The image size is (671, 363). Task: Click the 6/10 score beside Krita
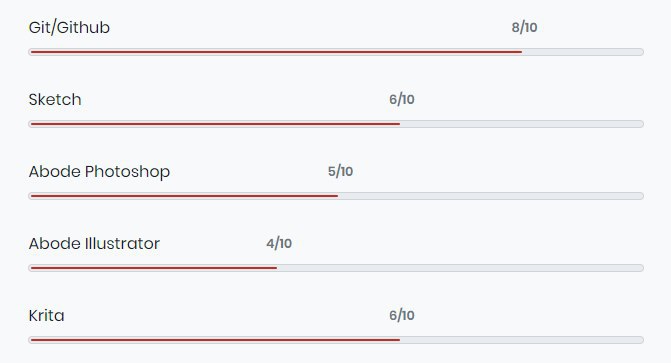(x=402, y=315)
